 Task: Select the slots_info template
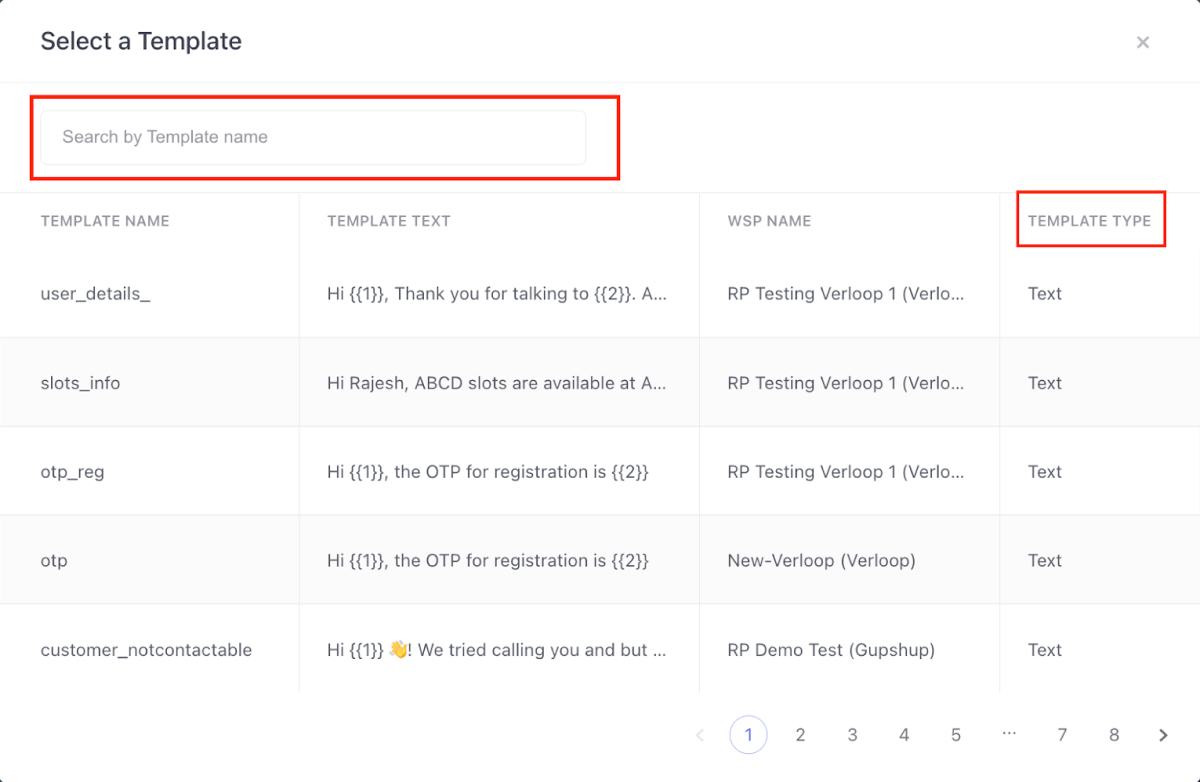(80, 383)
